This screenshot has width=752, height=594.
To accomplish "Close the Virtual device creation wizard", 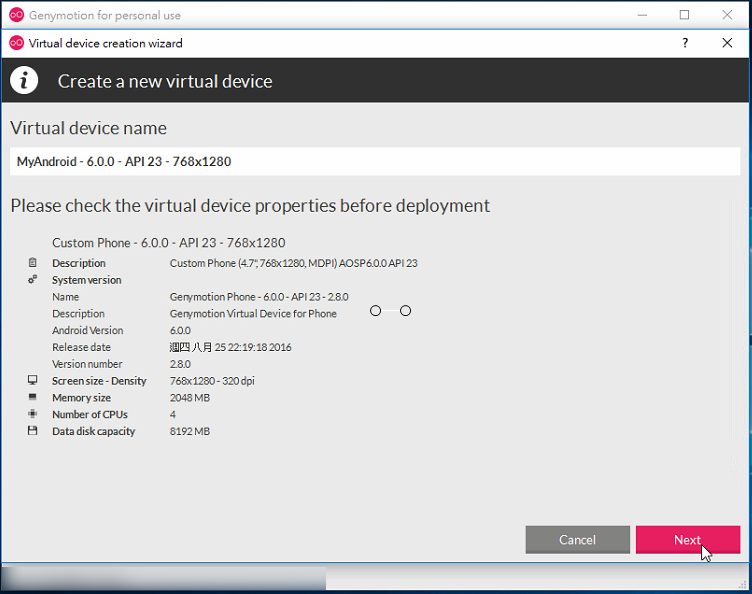I will click(x=727, y=43).
